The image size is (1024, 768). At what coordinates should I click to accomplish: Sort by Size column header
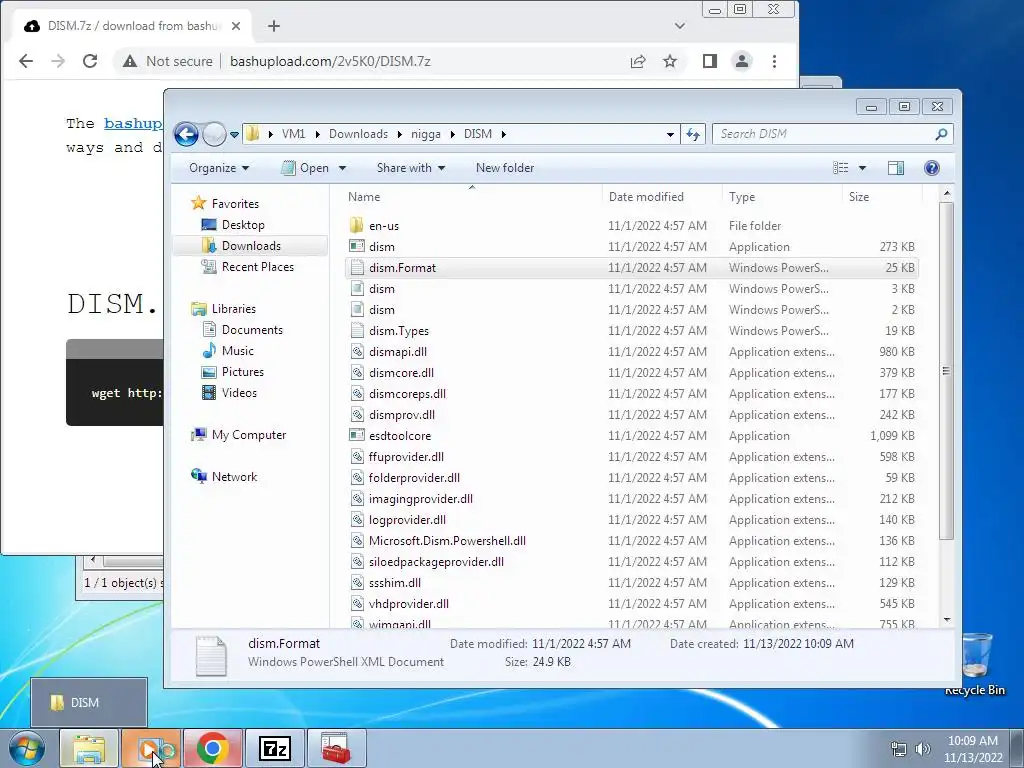point(859,197)
